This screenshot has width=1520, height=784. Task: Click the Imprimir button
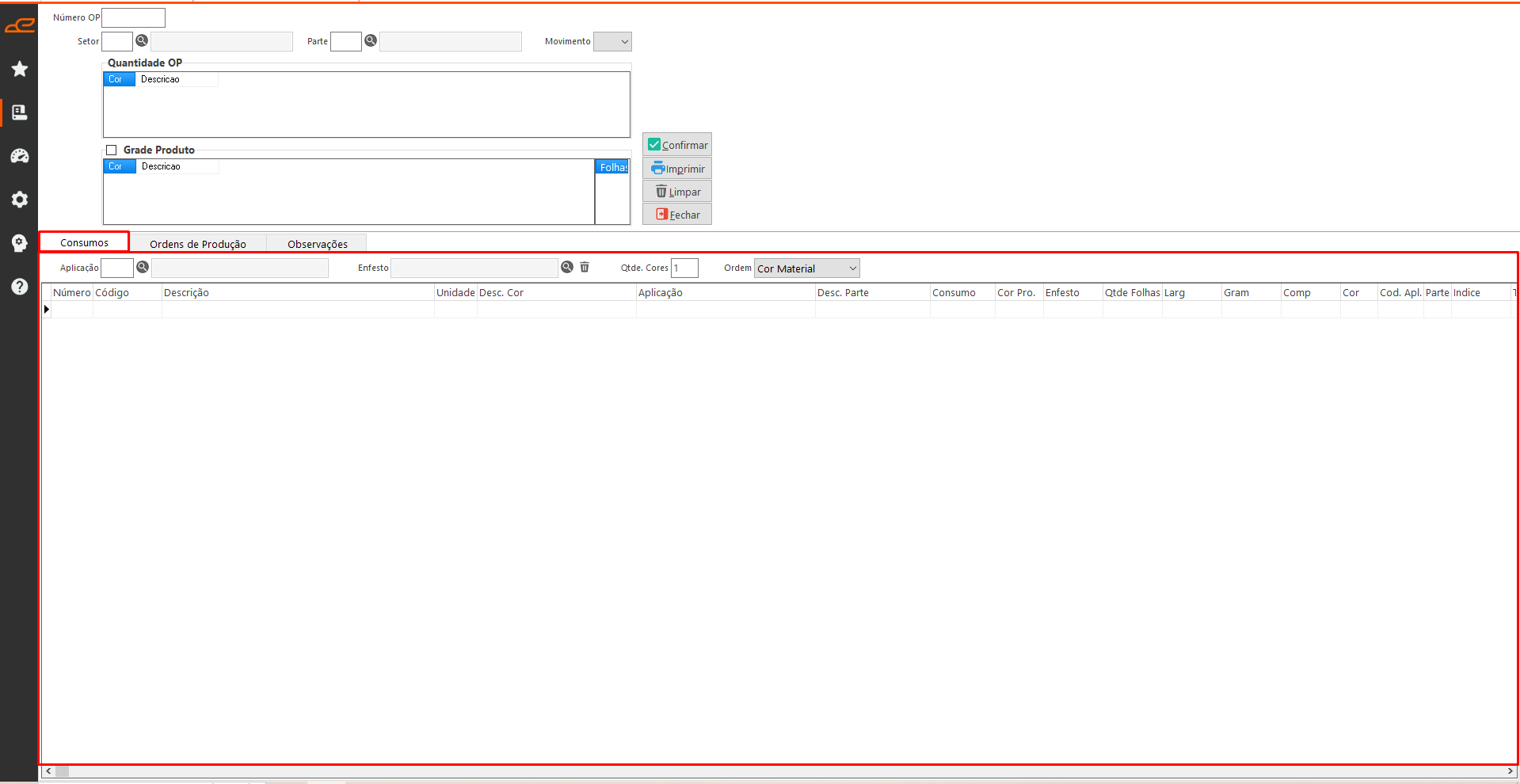(677, 169)
